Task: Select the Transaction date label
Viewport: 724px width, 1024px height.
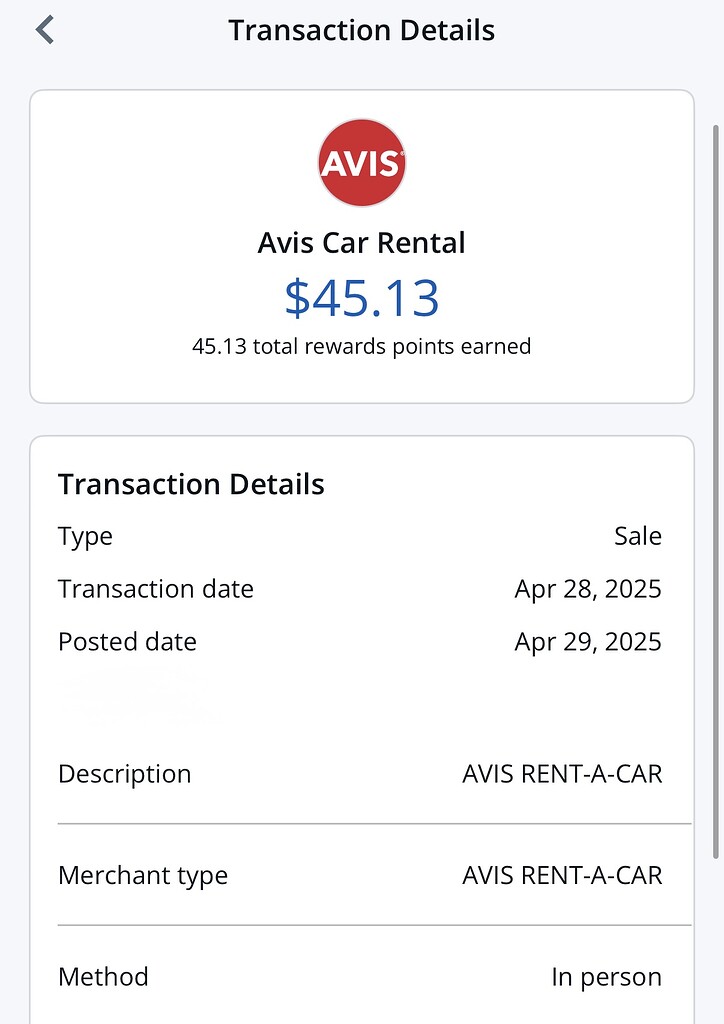Action: 155,589
